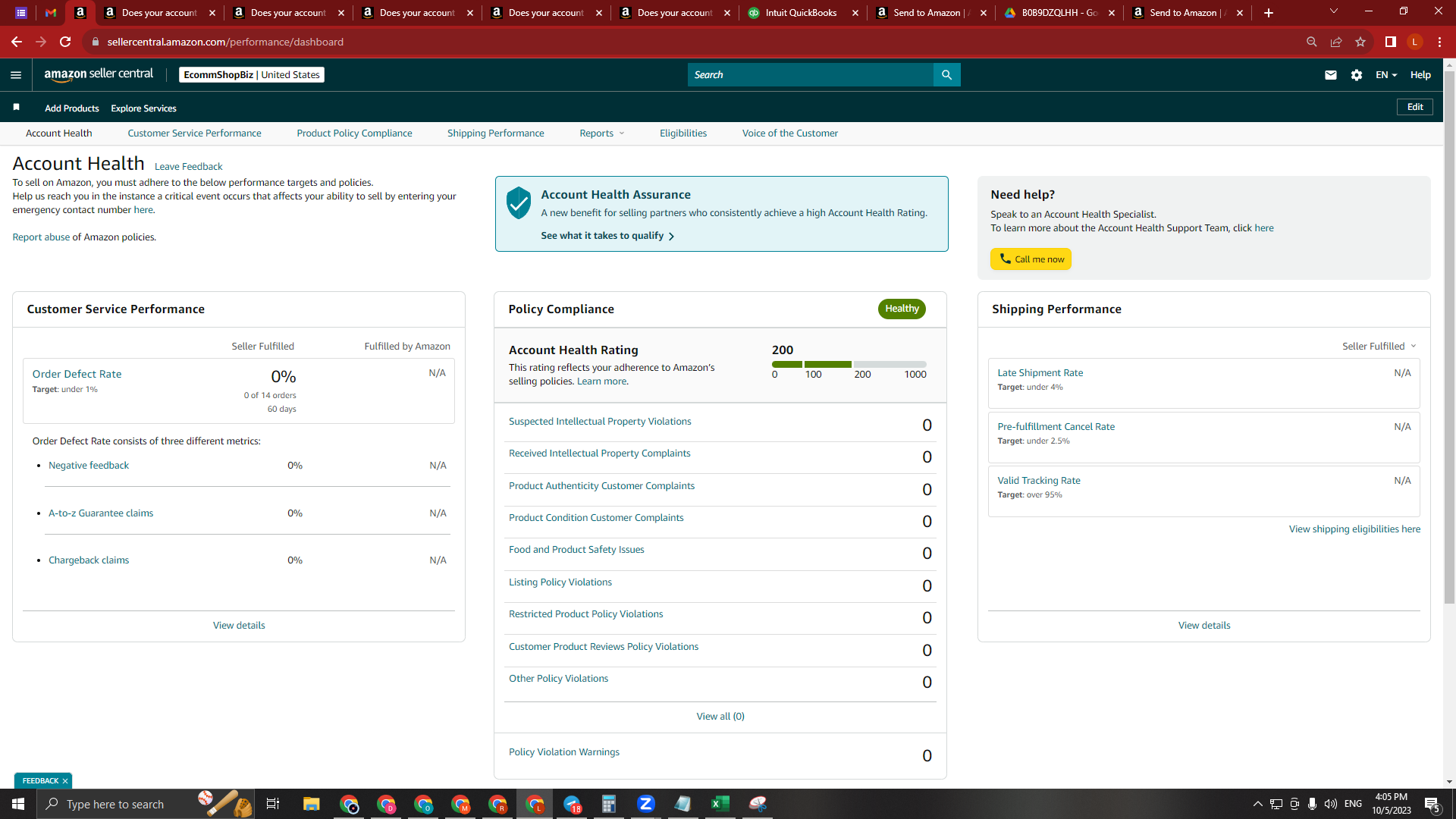The width and height of the screenshot is (1456, 819).
Task: Open the settings gear icon
Action: 1357,74
